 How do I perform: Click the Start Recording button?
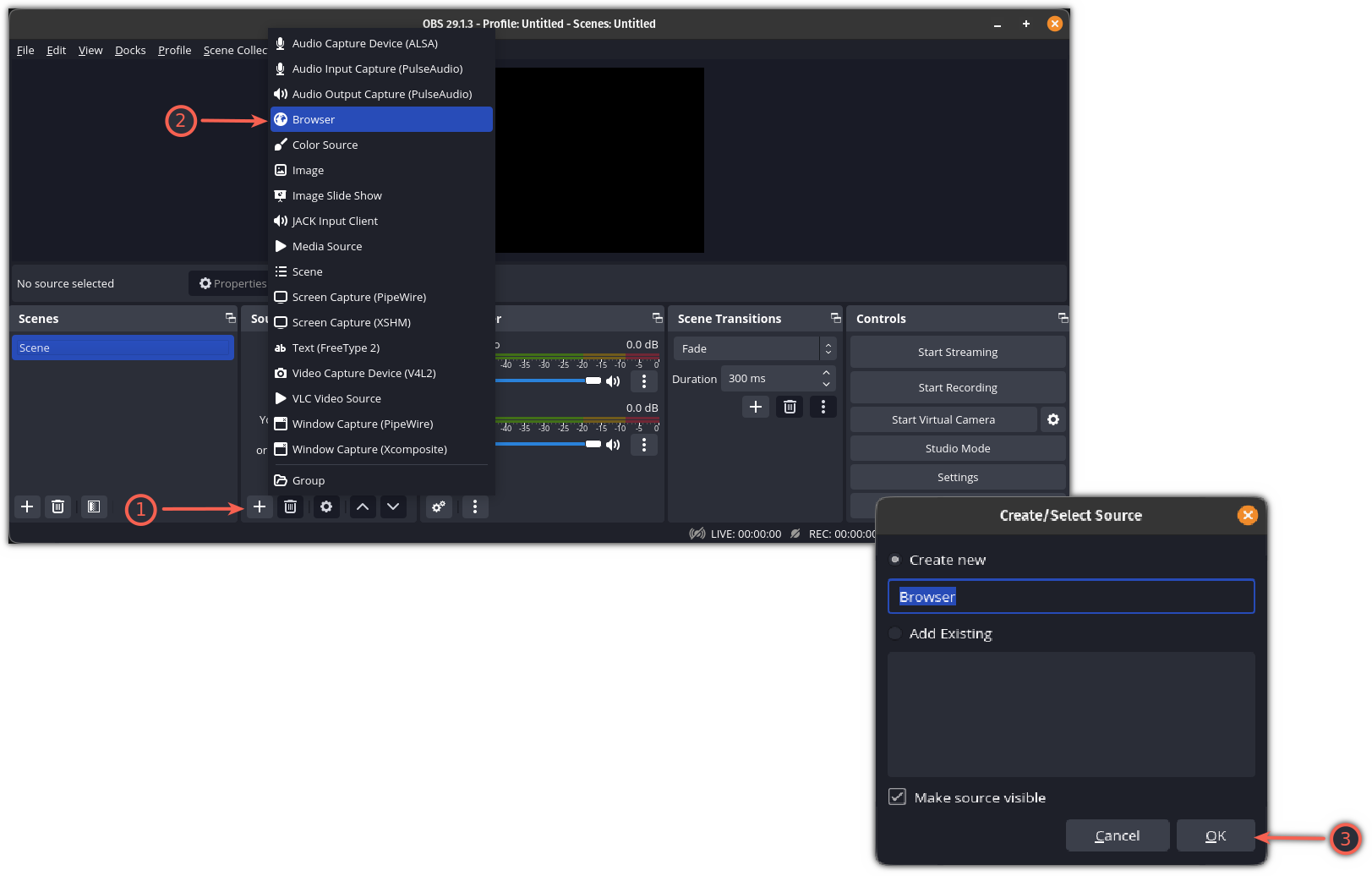(958, 386)
